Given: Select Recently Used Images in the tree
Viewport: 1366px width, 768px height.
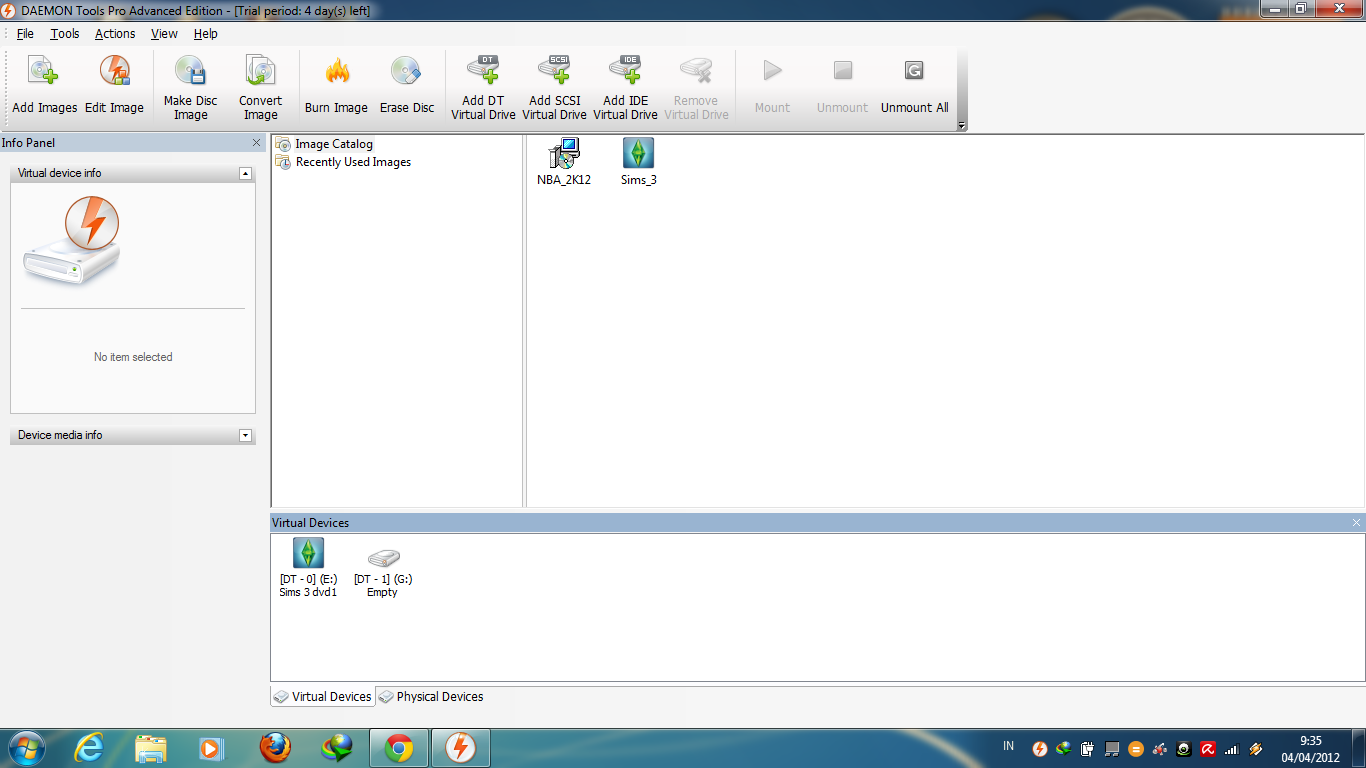Looking at the screenshot, I should pyautogui.click(x=343, y=162).
